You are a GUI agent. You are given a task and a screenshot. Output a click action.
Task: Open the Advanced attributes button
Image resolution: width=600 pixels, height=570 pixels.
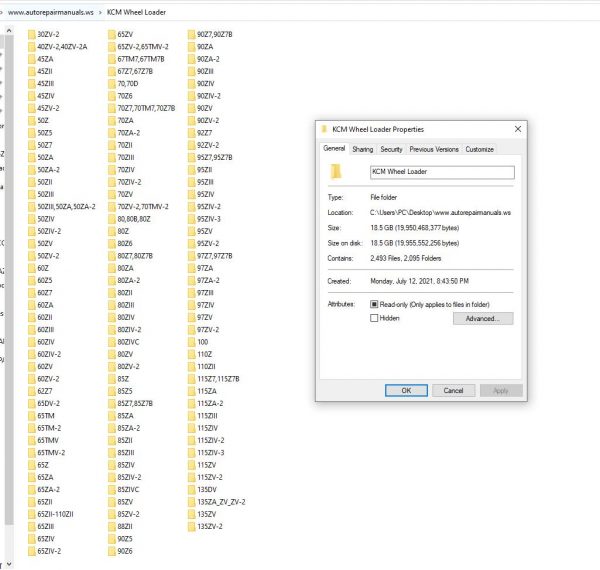[483, 319]
